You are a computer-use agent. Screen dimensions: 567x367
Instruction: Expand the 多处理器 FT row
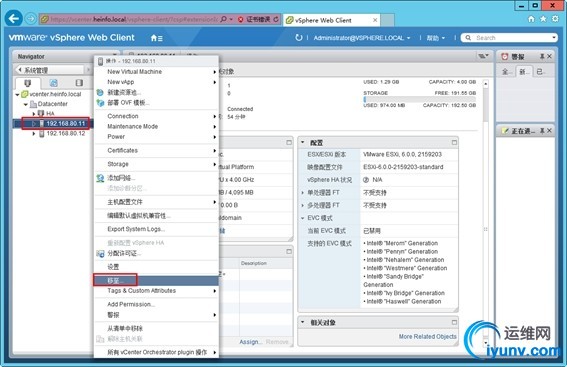pyautogui.click(x=303, y=205)
